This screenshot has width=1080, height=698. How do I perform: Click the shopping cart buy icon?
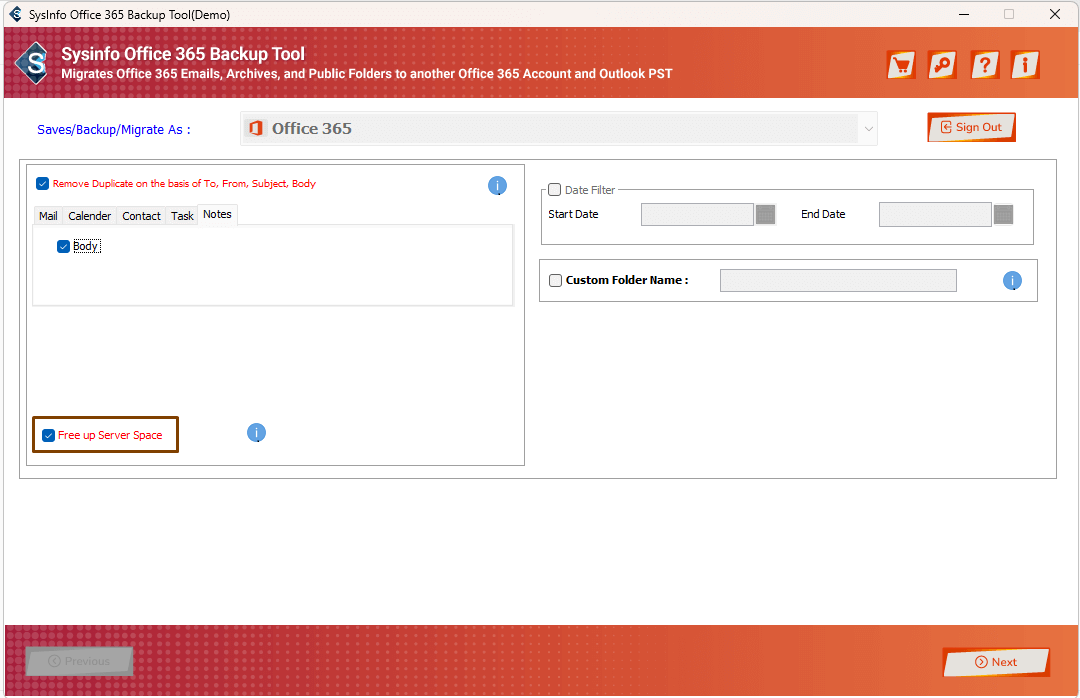pos(901,65)
